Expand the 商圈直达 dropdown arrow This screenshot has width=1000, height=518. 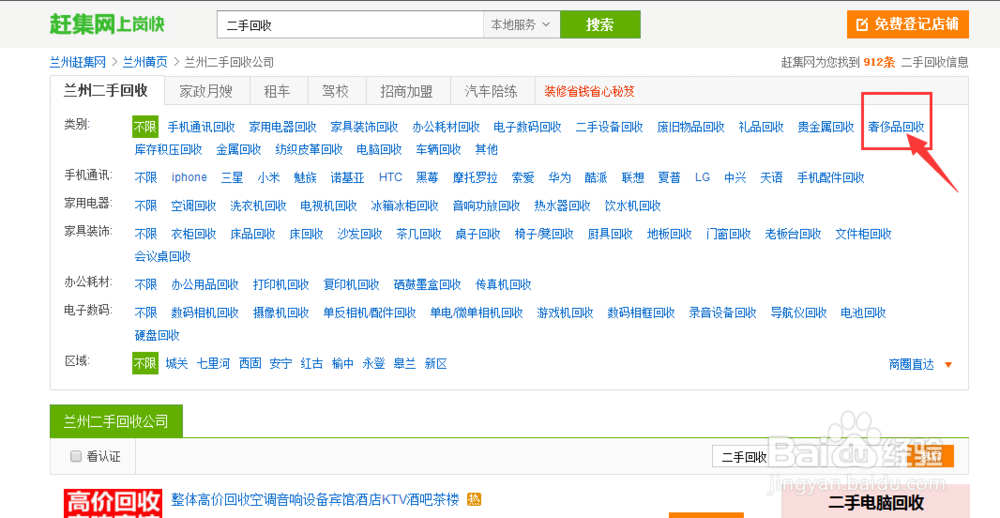pyautogui.click(x=948, y=365)
